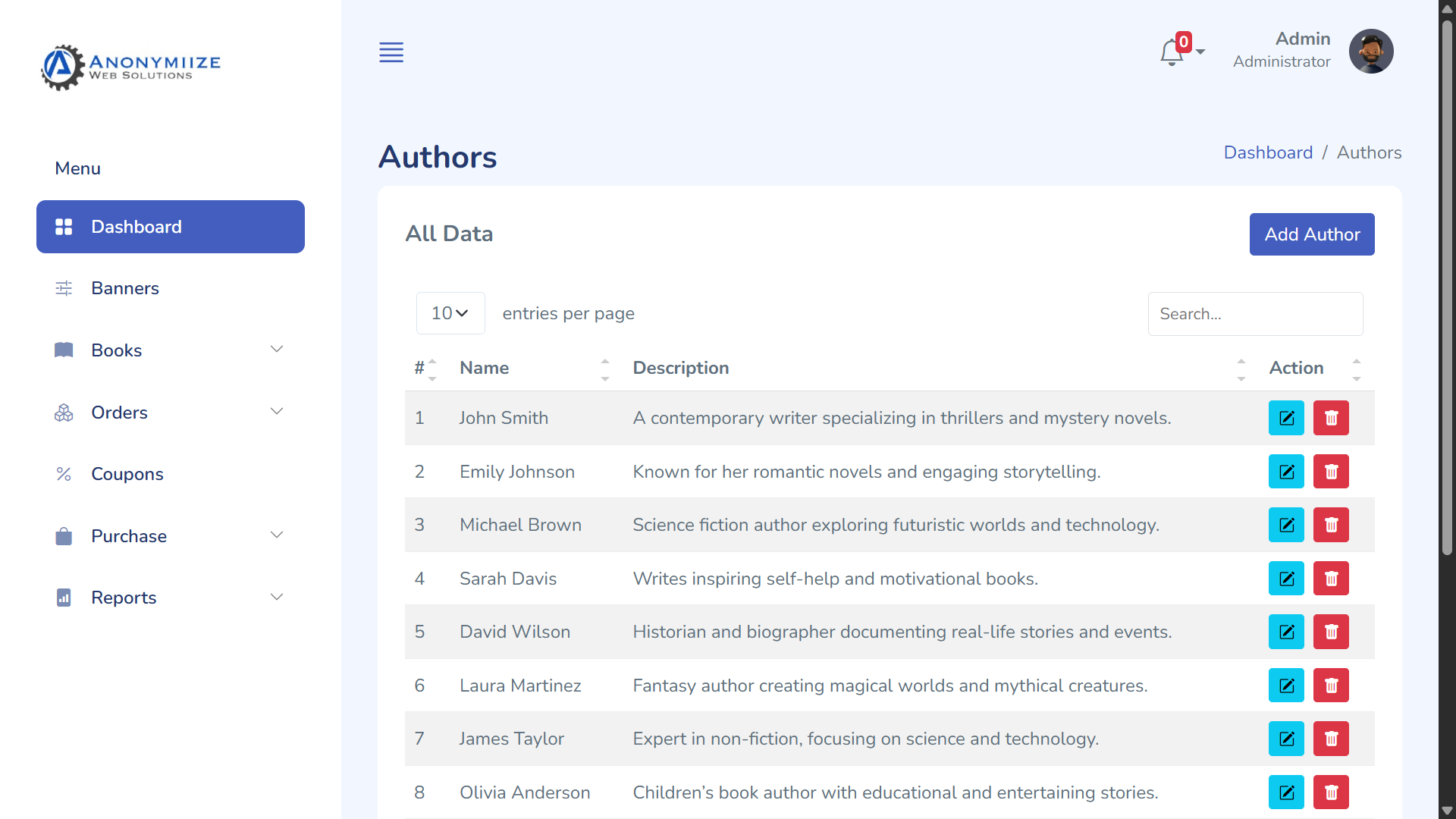Open the Purchase menu item
The height and width of the screenshot is (819, 1456).
171,536
